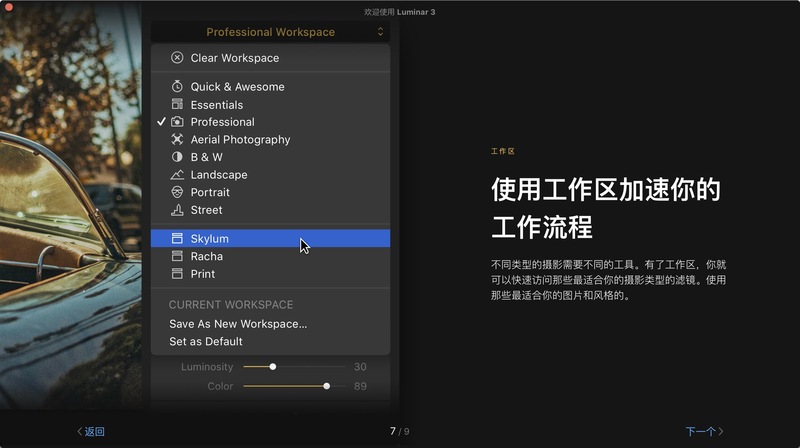
Task: Select the Quick & Awesome workspace
Action: tap(270, 86)
